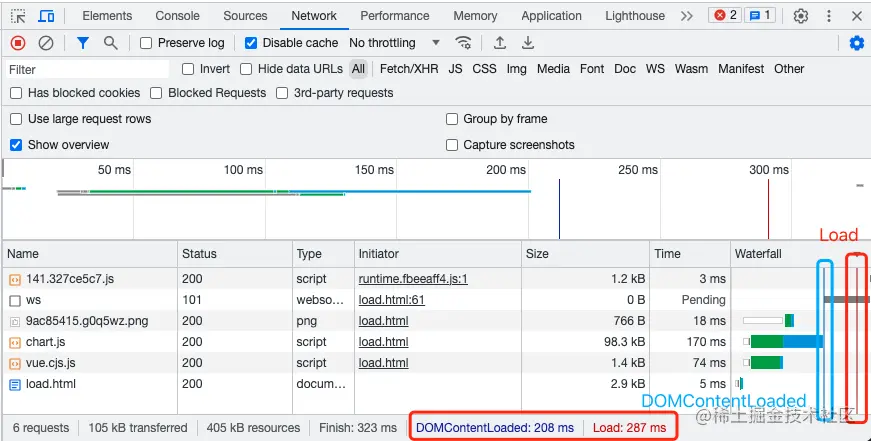
Task: Click into the Filter text field
Action: [x=88, y=69]
